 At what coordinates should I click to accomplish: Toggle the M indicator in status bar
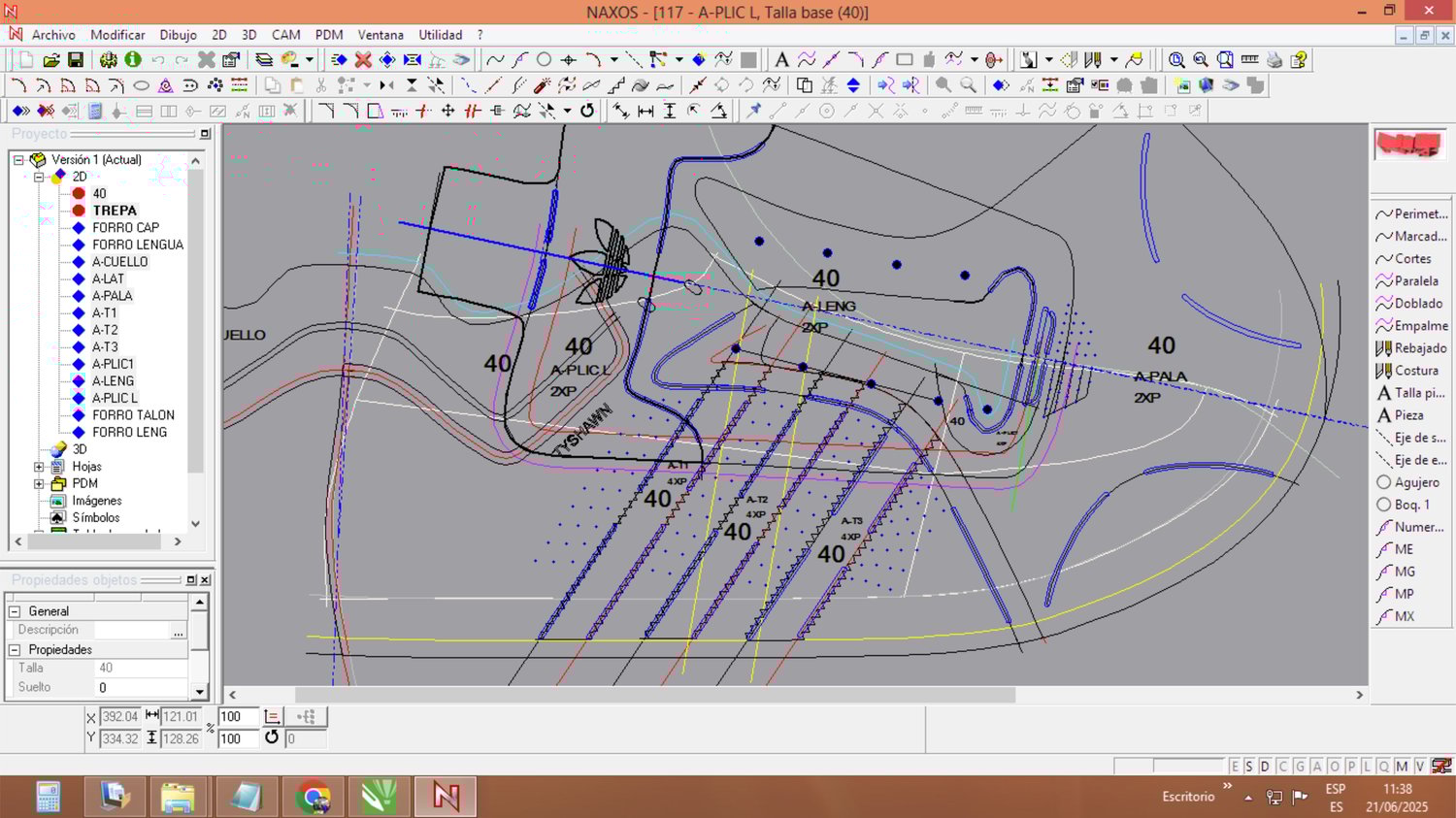click(x=1402, y=767)
